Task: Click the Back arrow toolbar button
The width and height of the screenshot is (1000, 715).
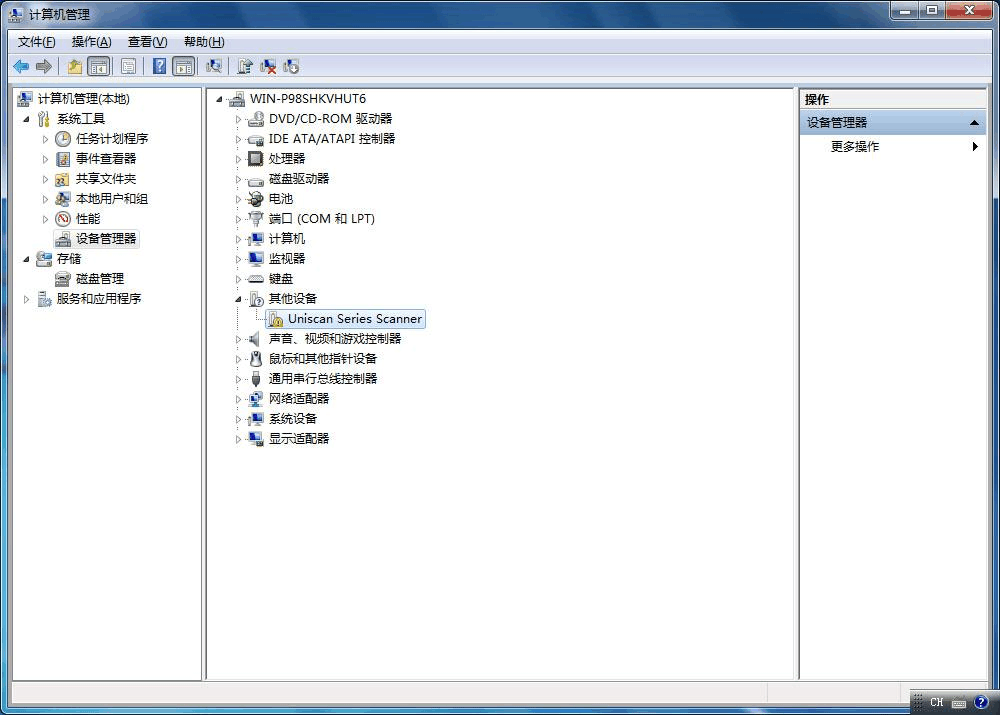Action: point(21,66)
